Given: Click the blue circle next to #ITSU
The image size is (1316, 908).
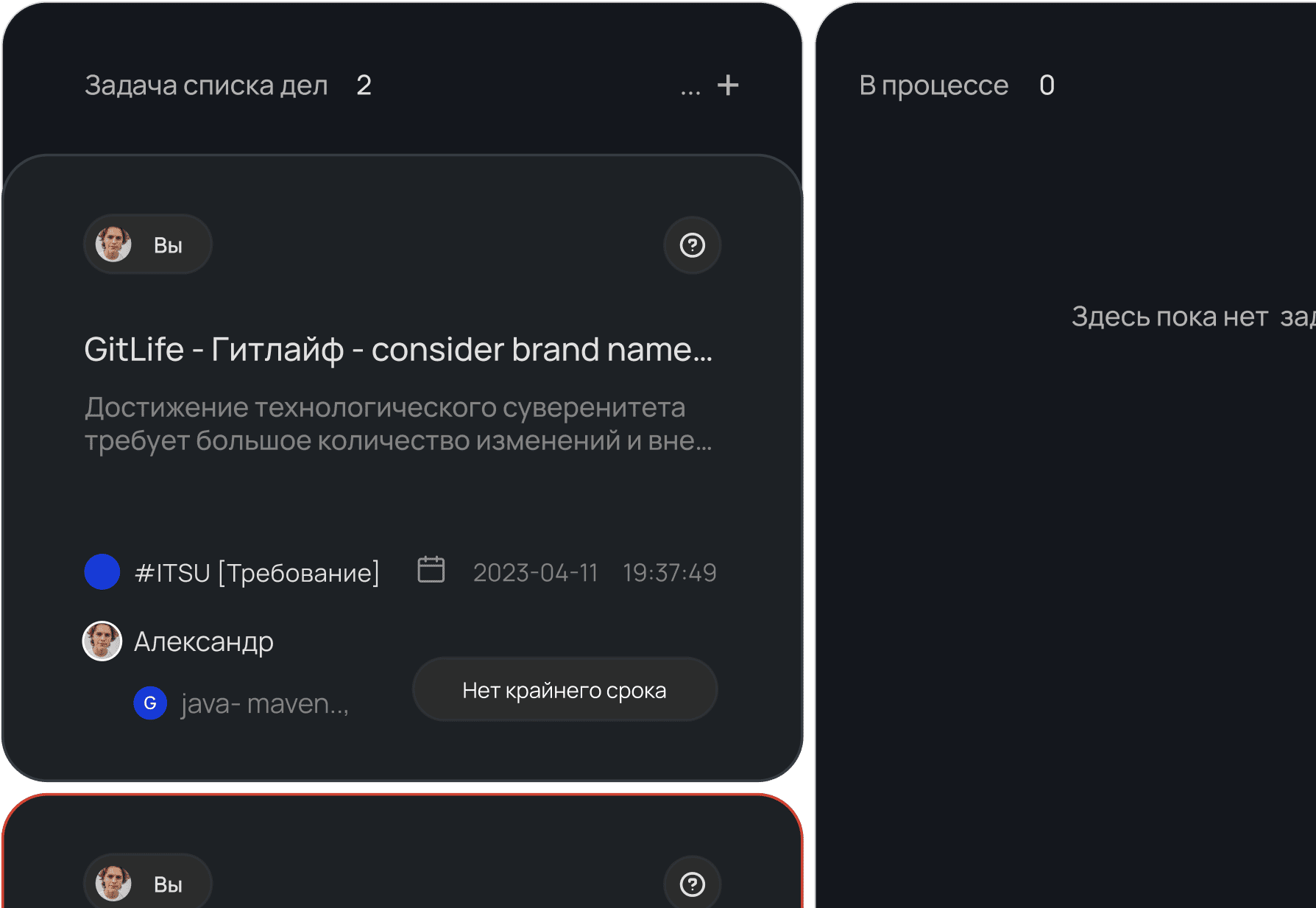Looking at the screenshot, I should [102, 572].
